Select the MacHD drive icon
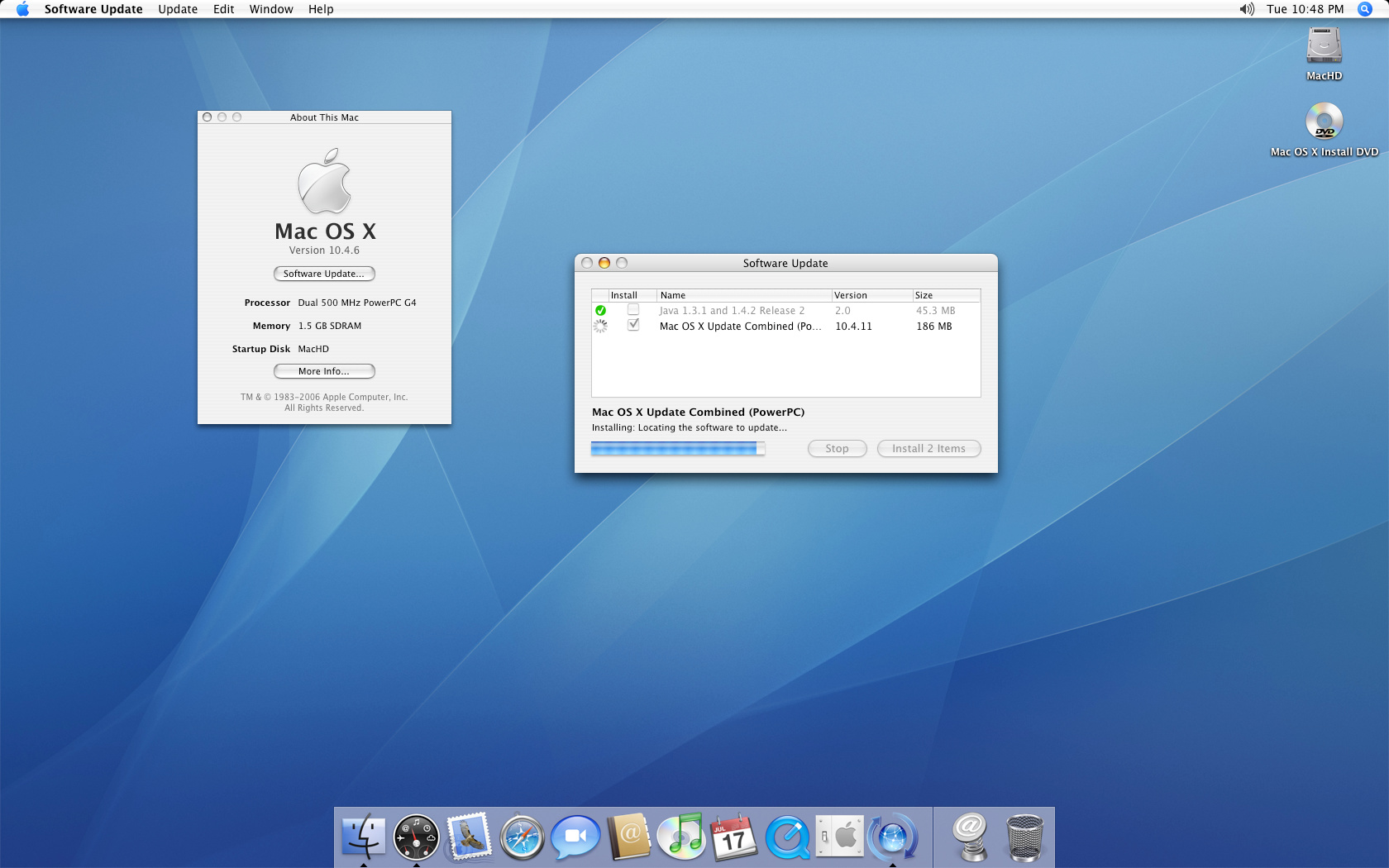The width and height of the screenshot is (1389, 868). [x=1324, y=48]
